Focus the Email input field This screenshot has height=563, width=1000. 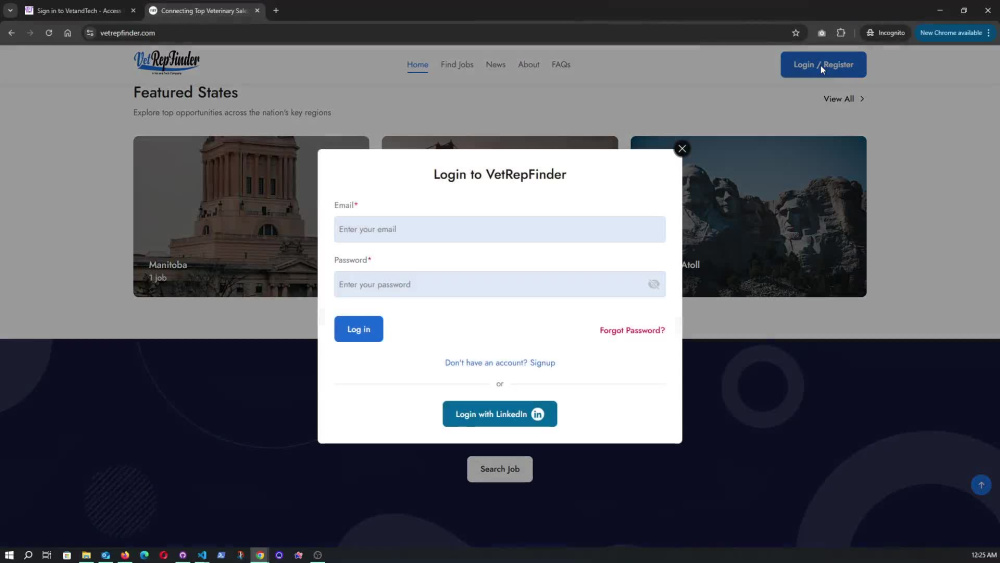(x=499, y=229)
